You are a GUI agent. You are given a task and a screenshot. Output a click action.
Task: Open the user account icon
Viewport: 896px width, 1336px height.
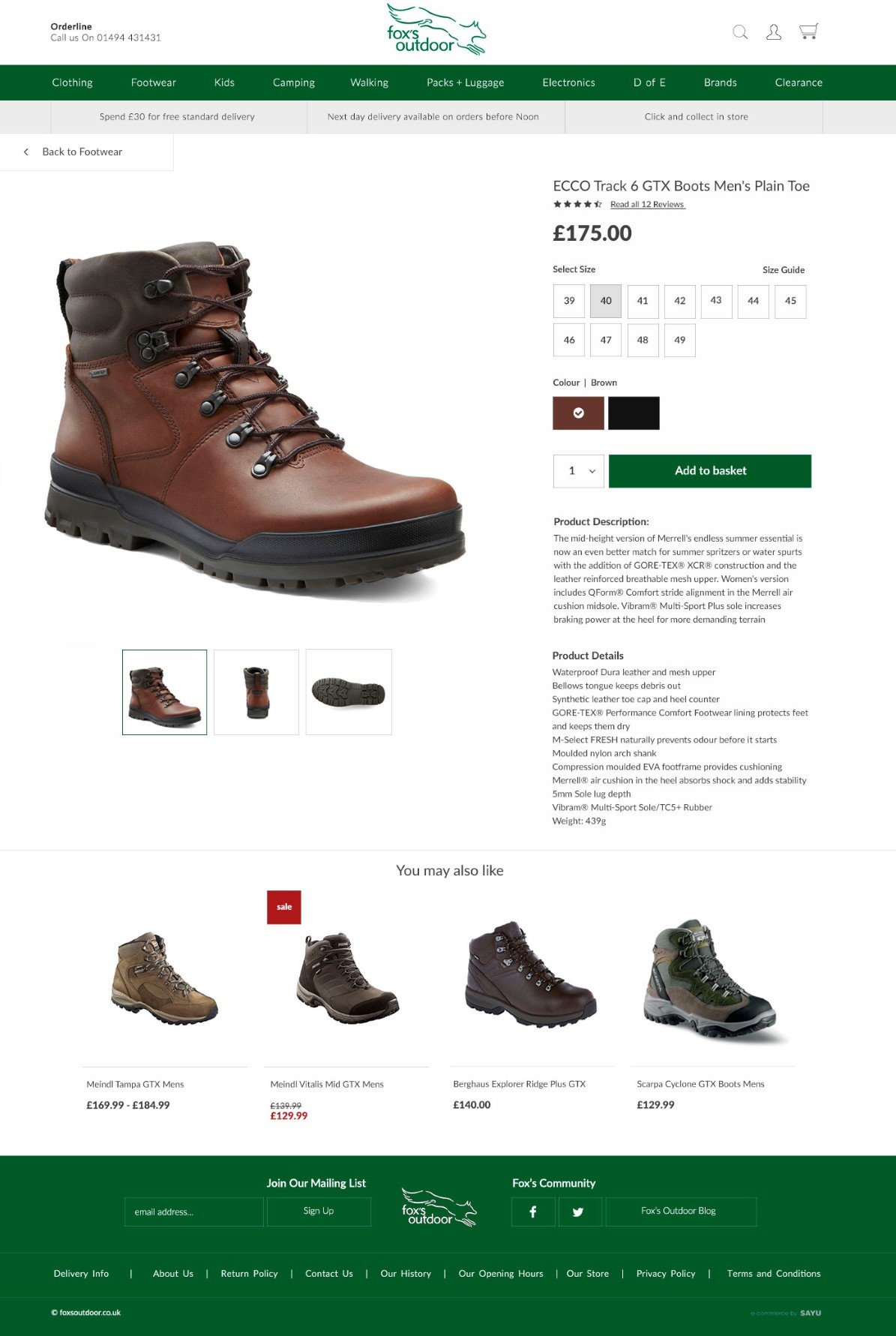click(774, 32)
